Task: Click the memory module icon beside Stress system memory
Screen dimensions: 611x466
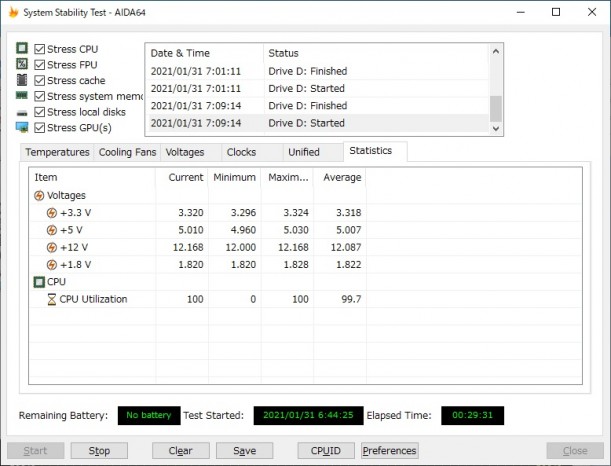Action: [x=22, y=96]
